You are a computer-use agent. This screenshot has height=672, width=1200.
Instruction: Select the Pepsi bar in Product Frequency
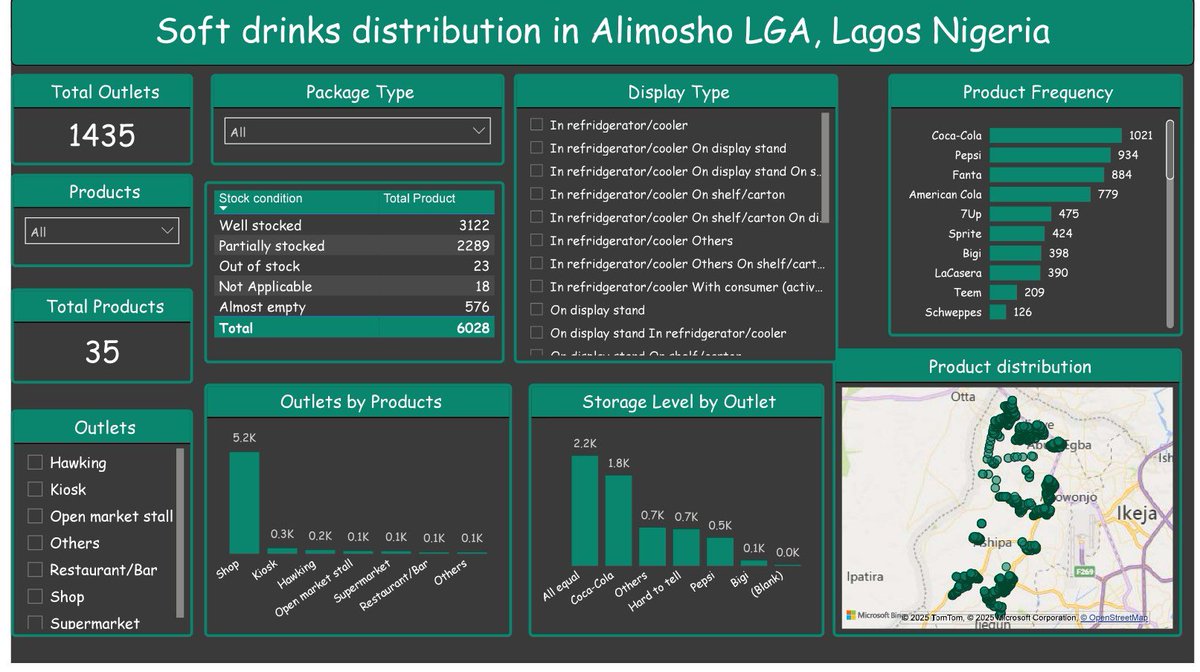pos(1050,155)
